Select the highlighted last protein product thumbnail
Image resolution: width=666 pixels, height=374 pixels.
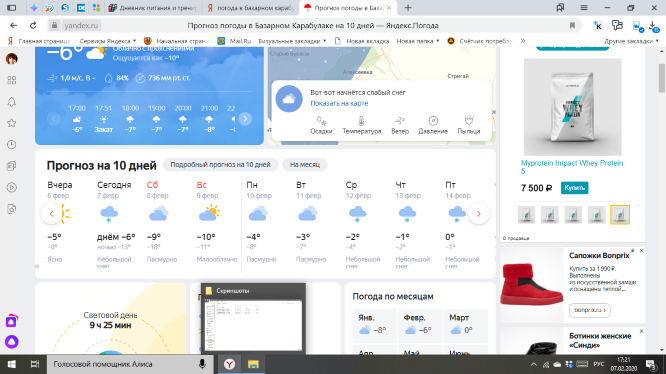coord(620,215)
